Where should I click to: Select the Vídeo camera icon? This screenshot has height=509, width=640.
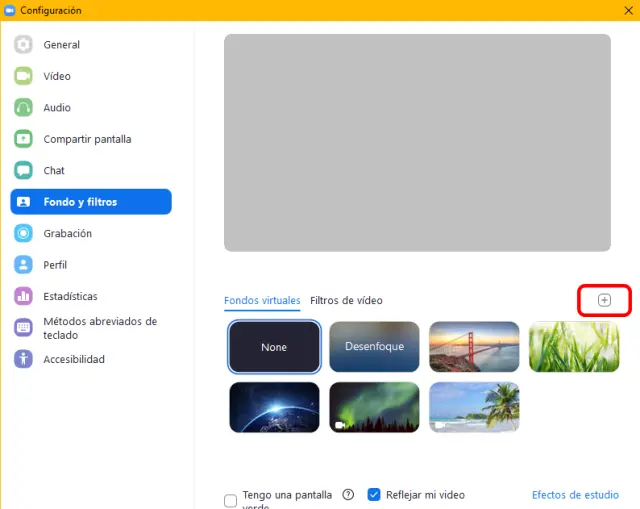(x=24, y=76)
